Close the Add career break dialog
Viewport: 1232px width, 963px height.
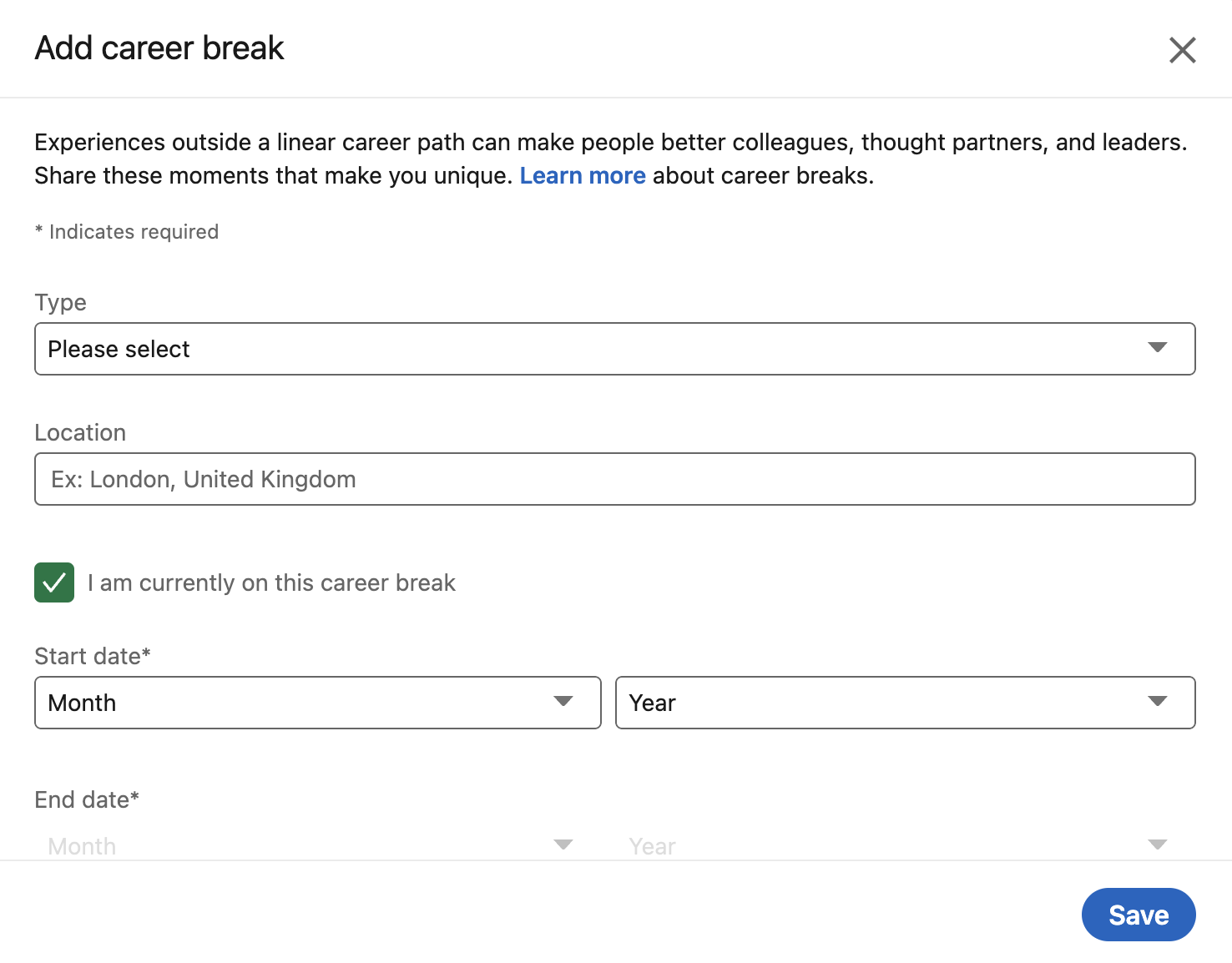(1182, 50)
